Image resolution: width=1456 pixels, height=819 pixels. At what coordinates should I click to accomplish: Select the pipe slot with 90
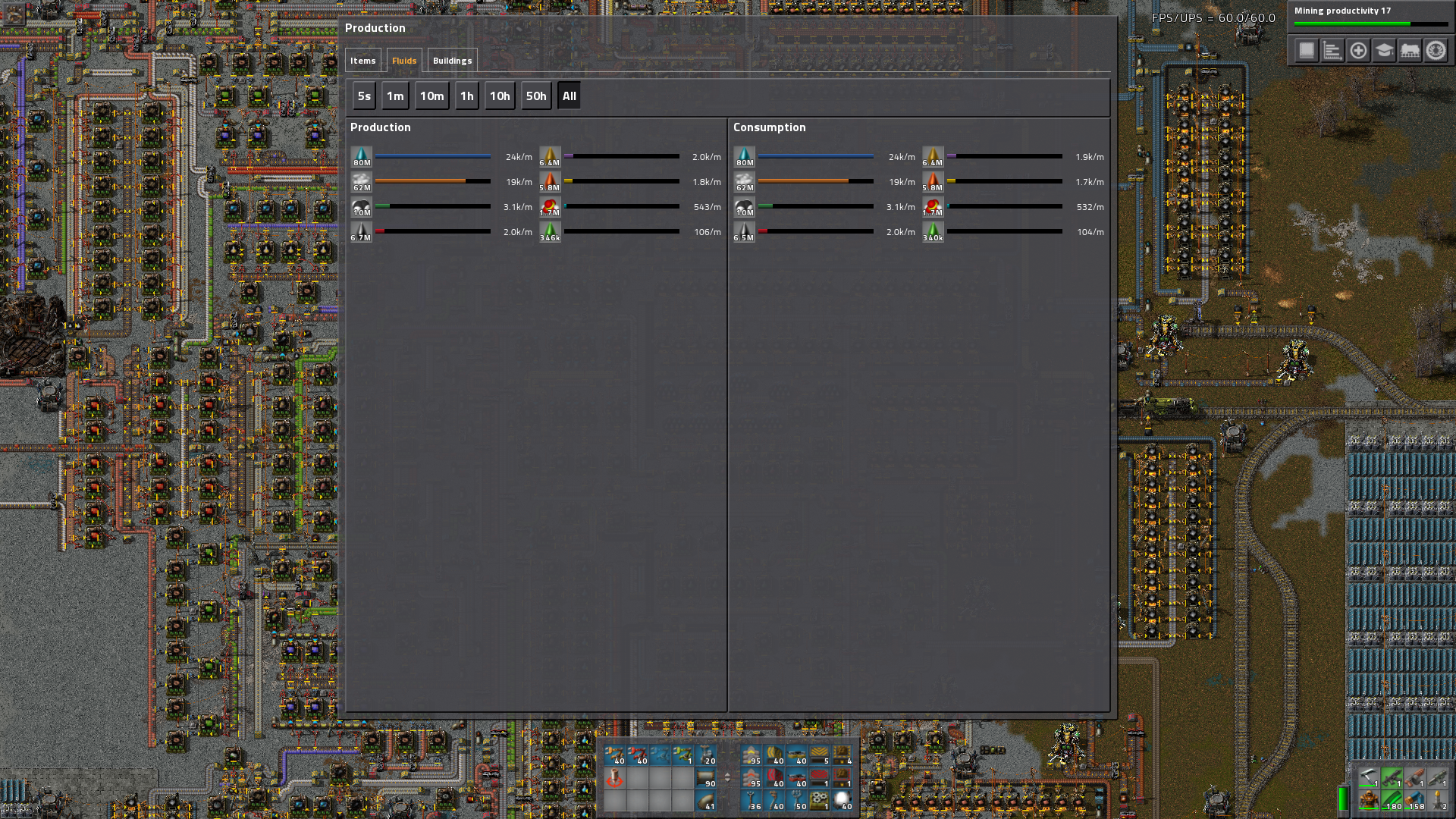pyautogui.click(x=705, y=778)
